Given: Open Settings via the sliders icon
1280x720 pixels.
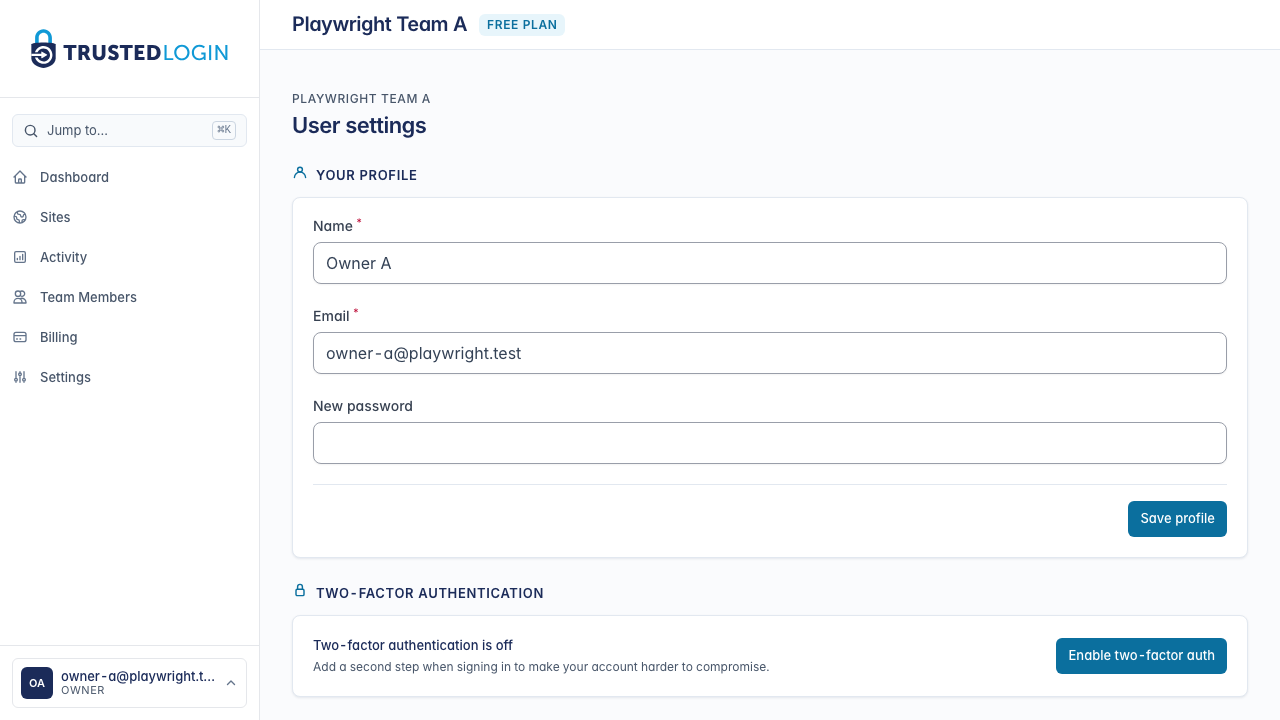Looking at the screenshot, I should point(20,377).
